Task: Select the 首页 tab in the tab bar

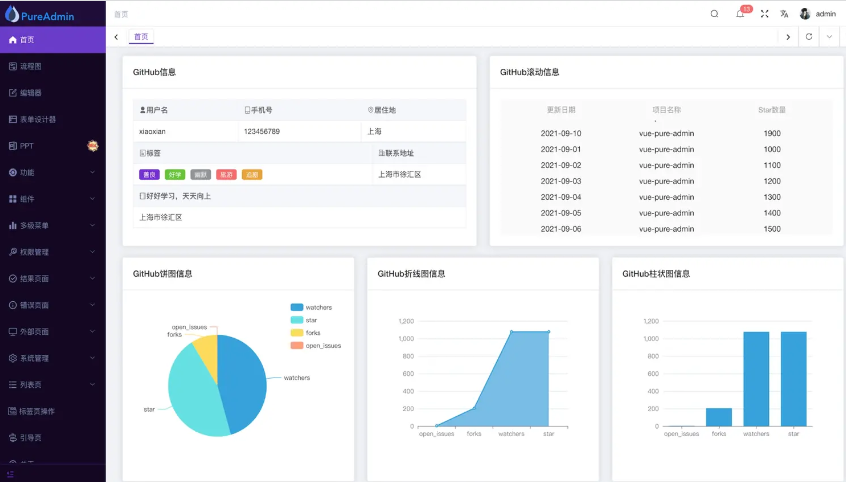Action: point(141,37)
